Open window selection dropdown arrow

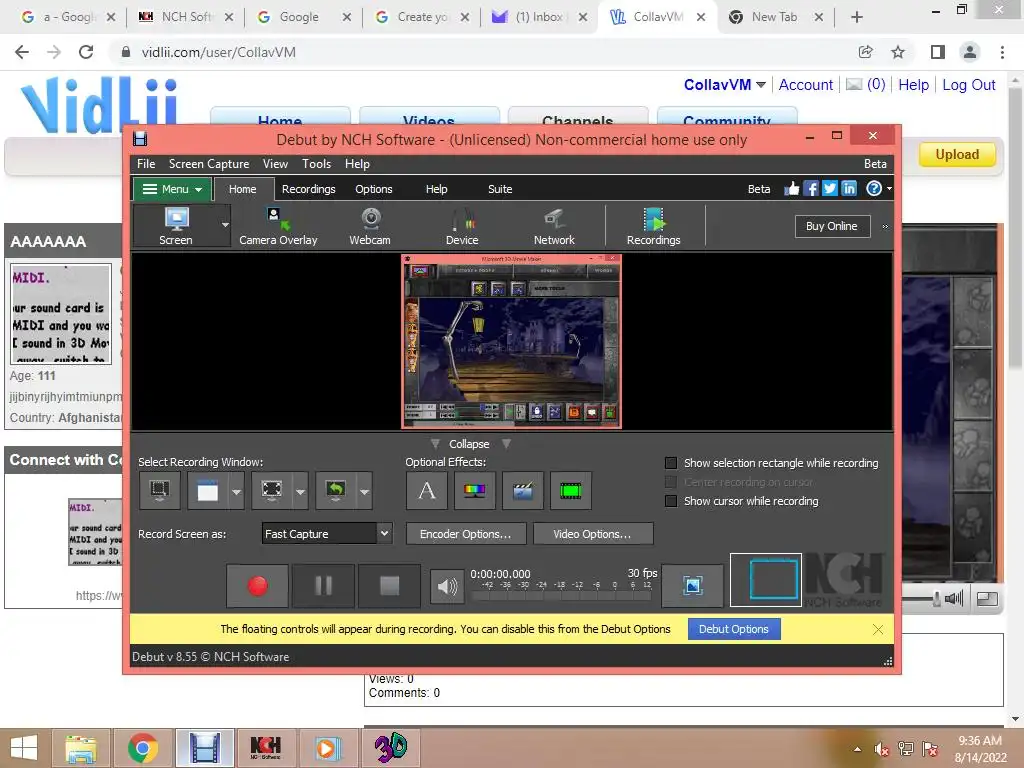(236, 491)
